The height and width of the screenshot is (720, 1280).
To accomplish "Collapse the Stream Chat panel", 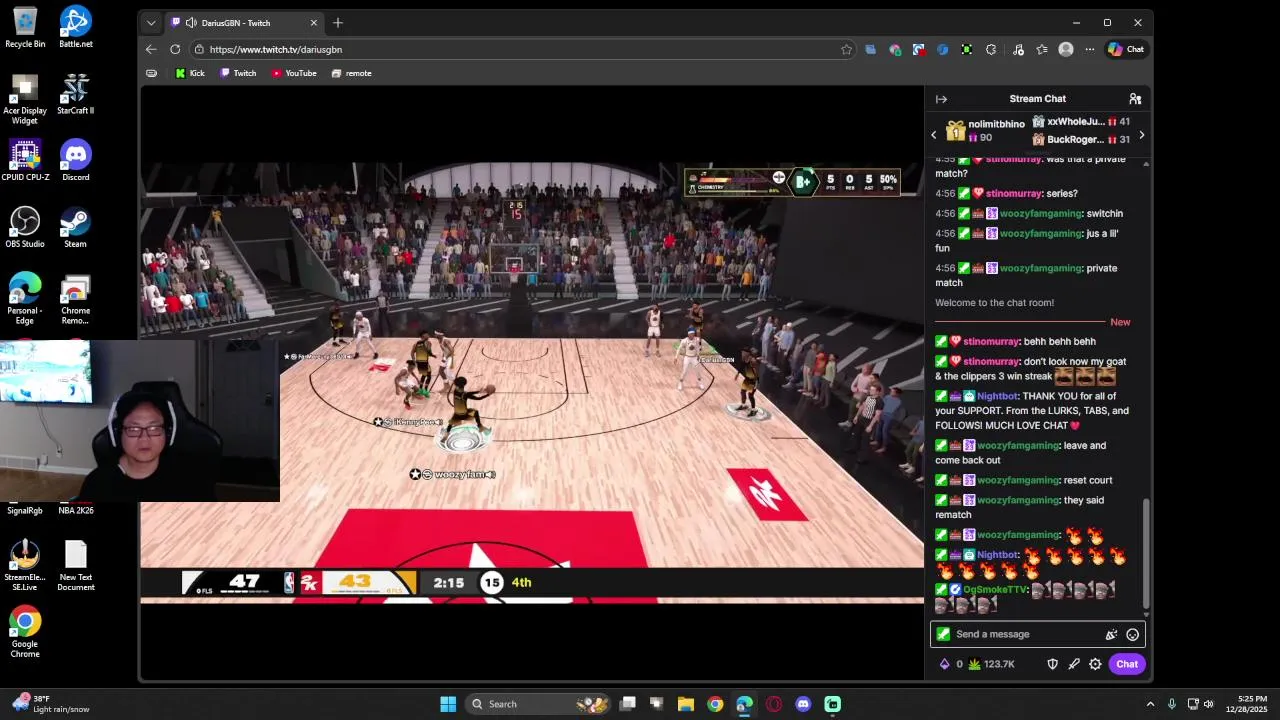I will point(941,99).
